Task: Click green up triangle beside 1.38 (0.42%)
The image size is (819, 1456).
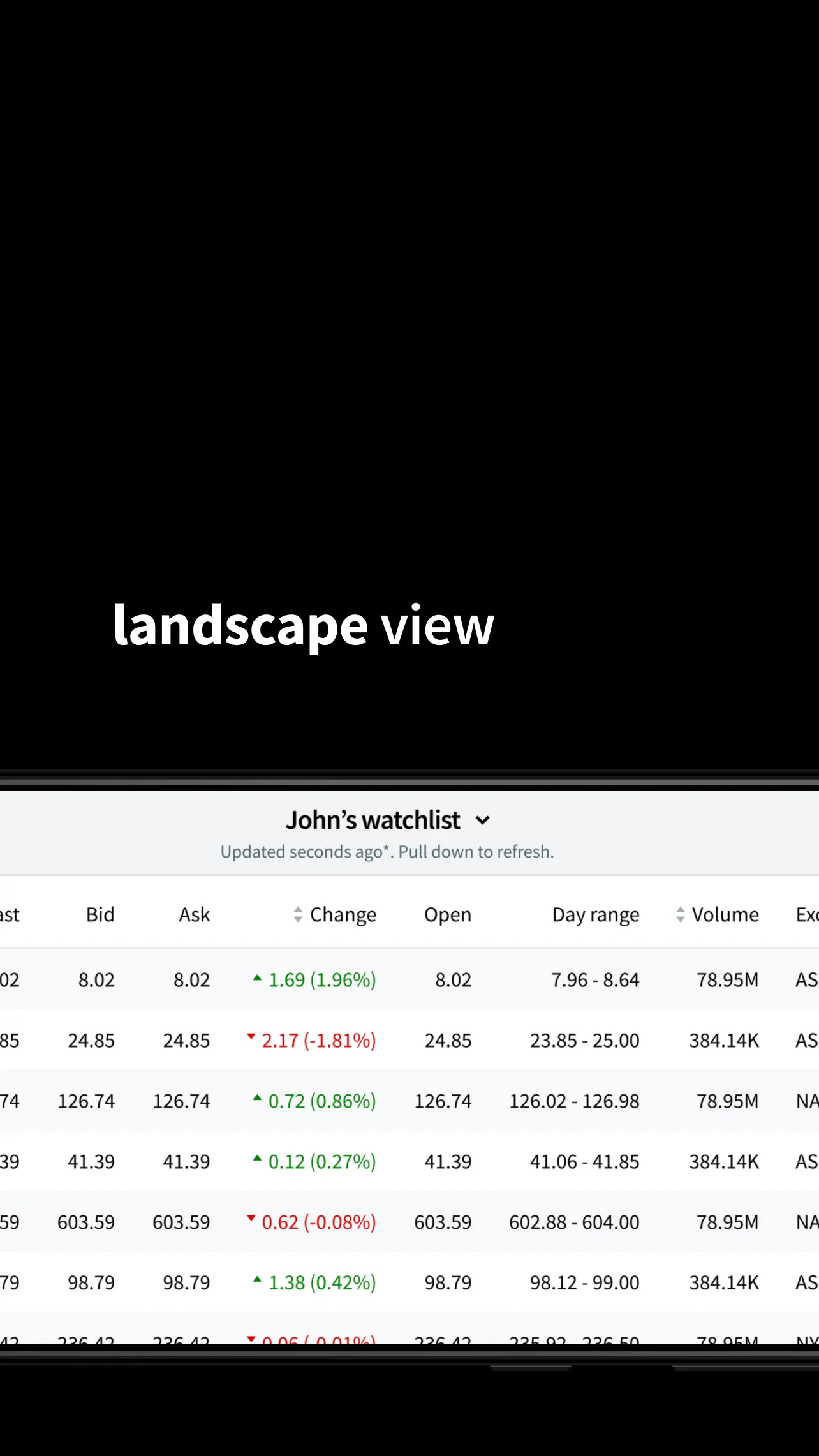Action: (x=257, y=1279)
